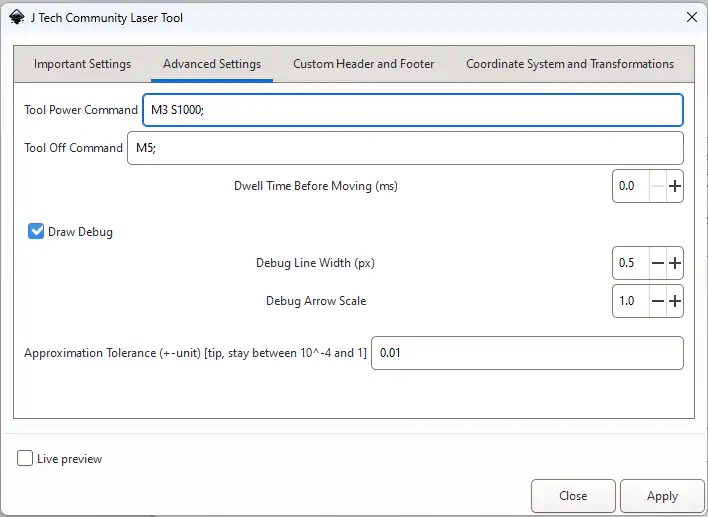Open the Custom Header and Footer tab
The image size is (708, 517).
363,64
